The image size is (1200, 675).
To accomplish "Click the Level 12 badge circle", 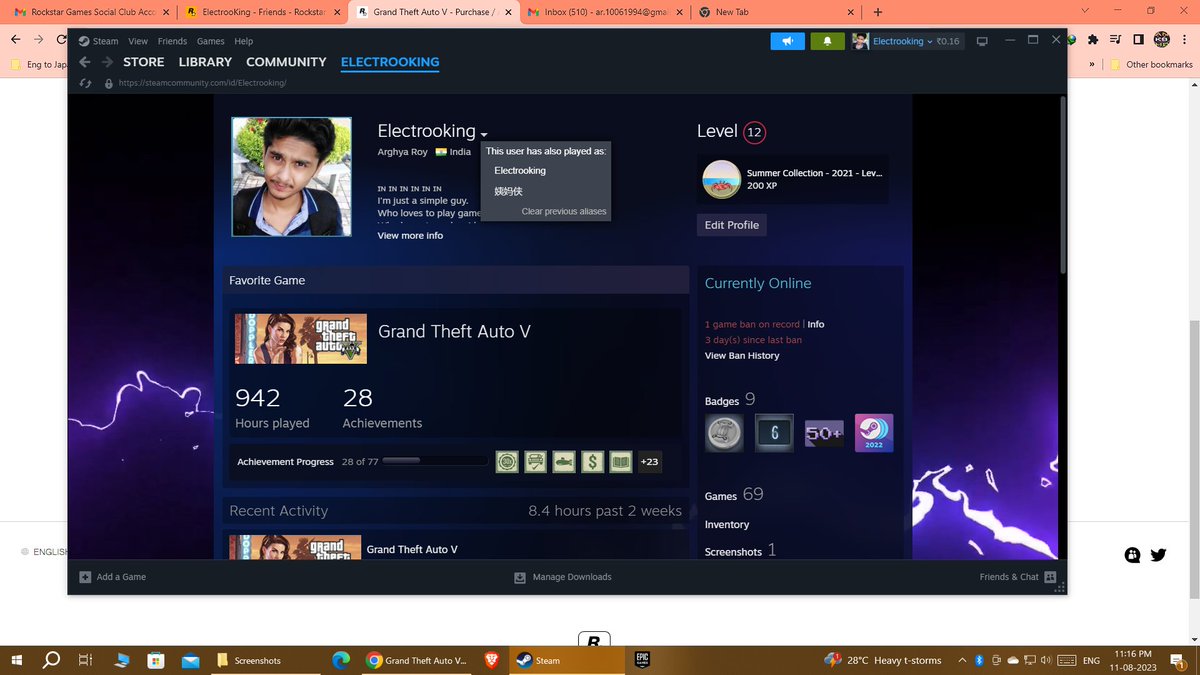I will pyautogui.click(x=755, y=132).
